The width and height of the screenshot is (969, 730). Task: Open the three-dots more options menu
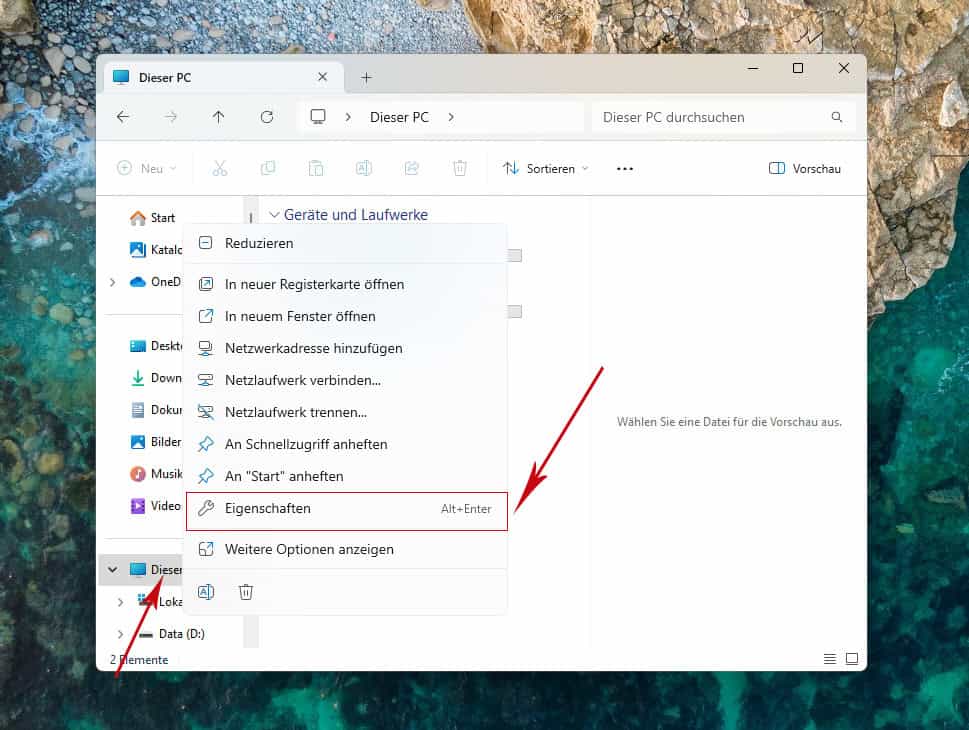point(625,169)
